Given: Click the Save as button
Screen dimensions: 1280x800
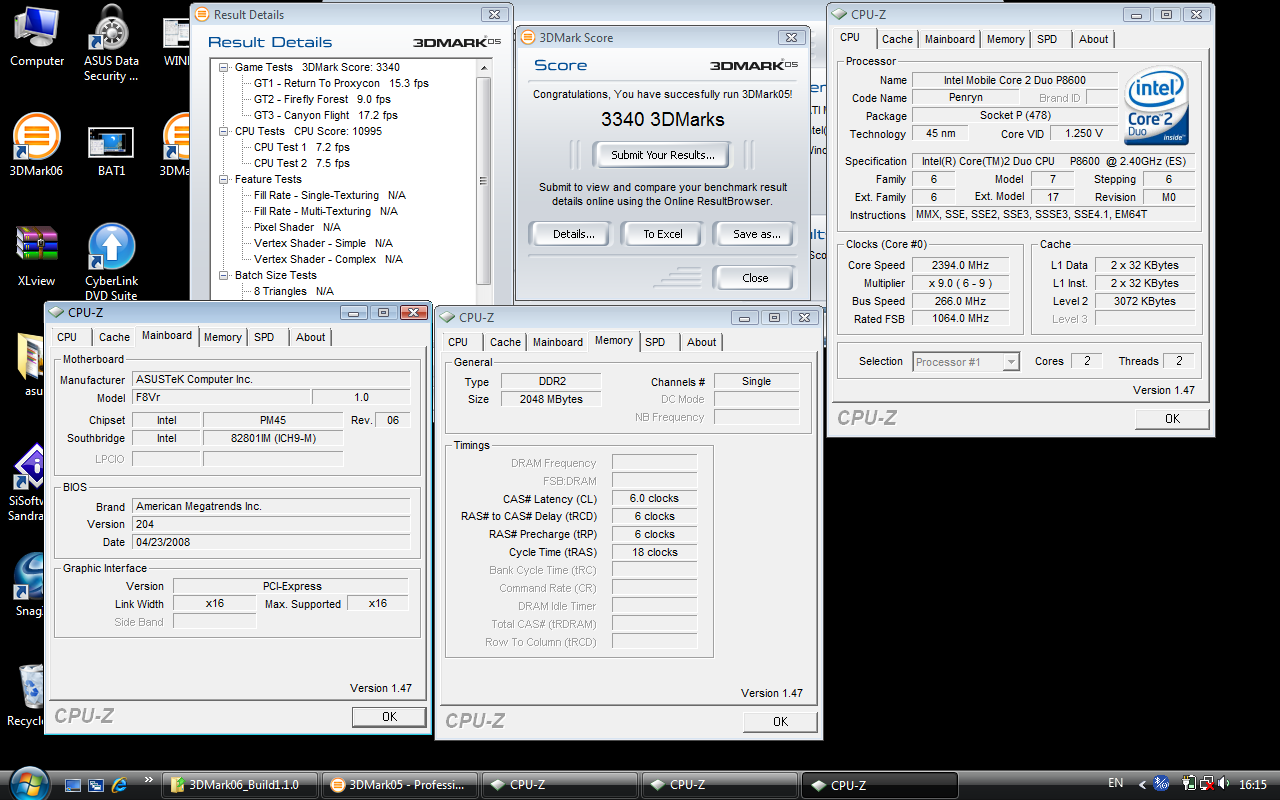Looking at the screenshot, I should 756,234.
